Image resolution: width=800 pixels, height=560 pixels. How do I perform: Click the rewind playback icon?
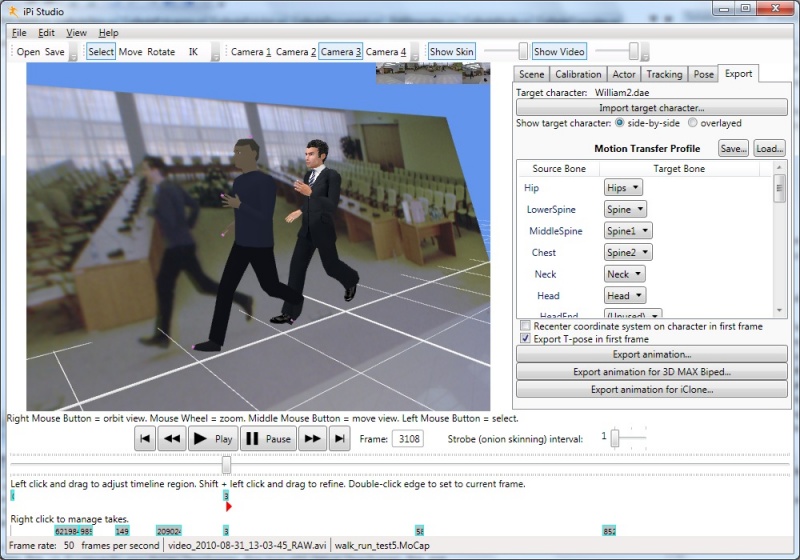pyautogui.click(x=172, y=439)
